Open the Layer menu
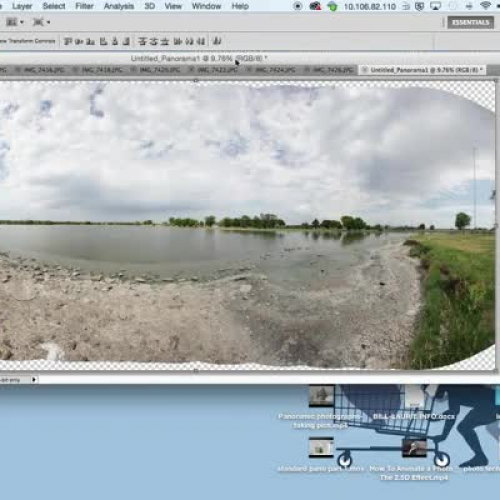 pos(22,6)
